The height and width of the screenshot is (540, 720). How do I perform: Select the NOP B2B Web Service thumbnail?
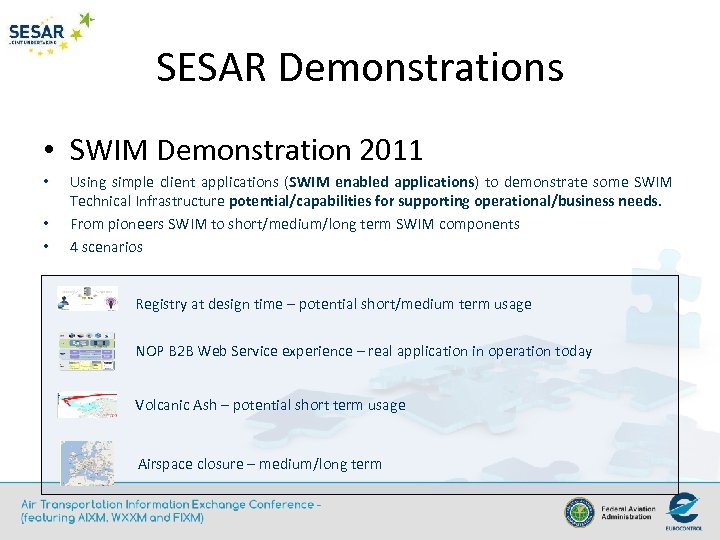click(87, 352)
